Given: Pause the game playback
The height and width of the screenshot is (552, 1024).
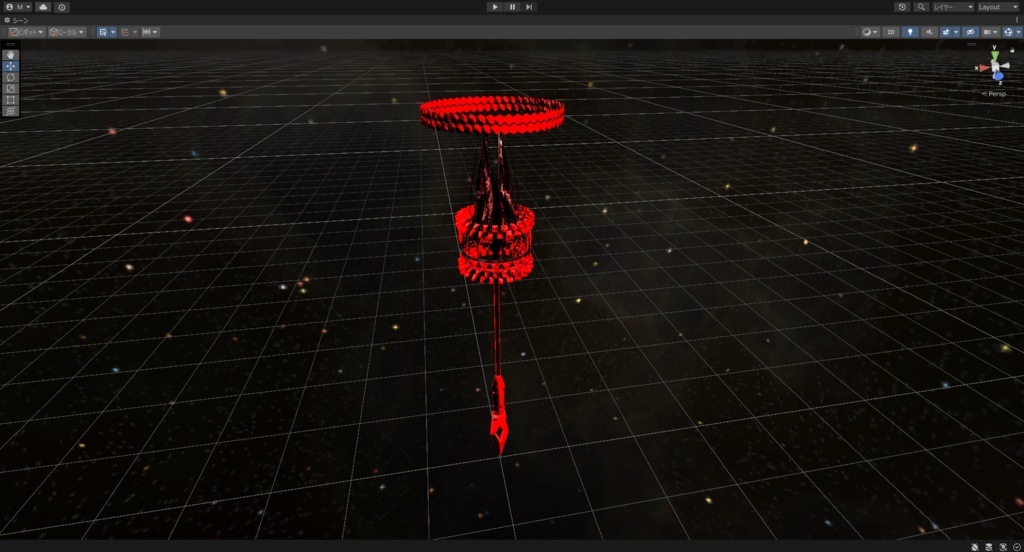Looking at the screenshot, I should (x=512, y=7).
